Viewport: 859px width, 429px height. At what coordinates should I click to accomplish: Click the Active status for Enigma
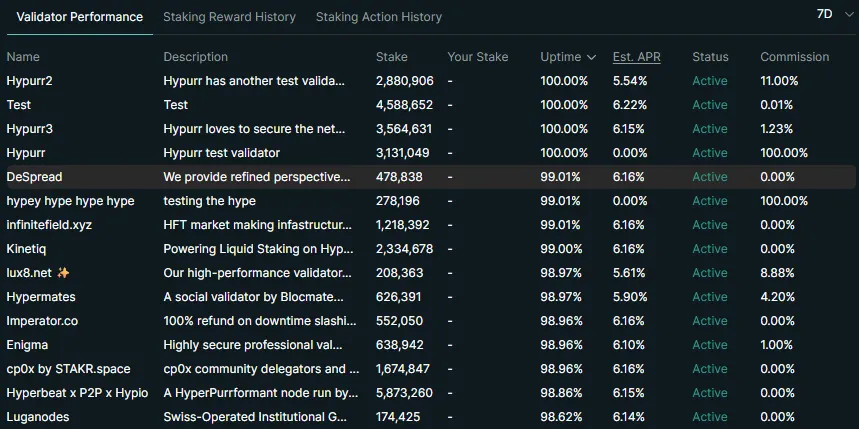[x=710, y=345]
